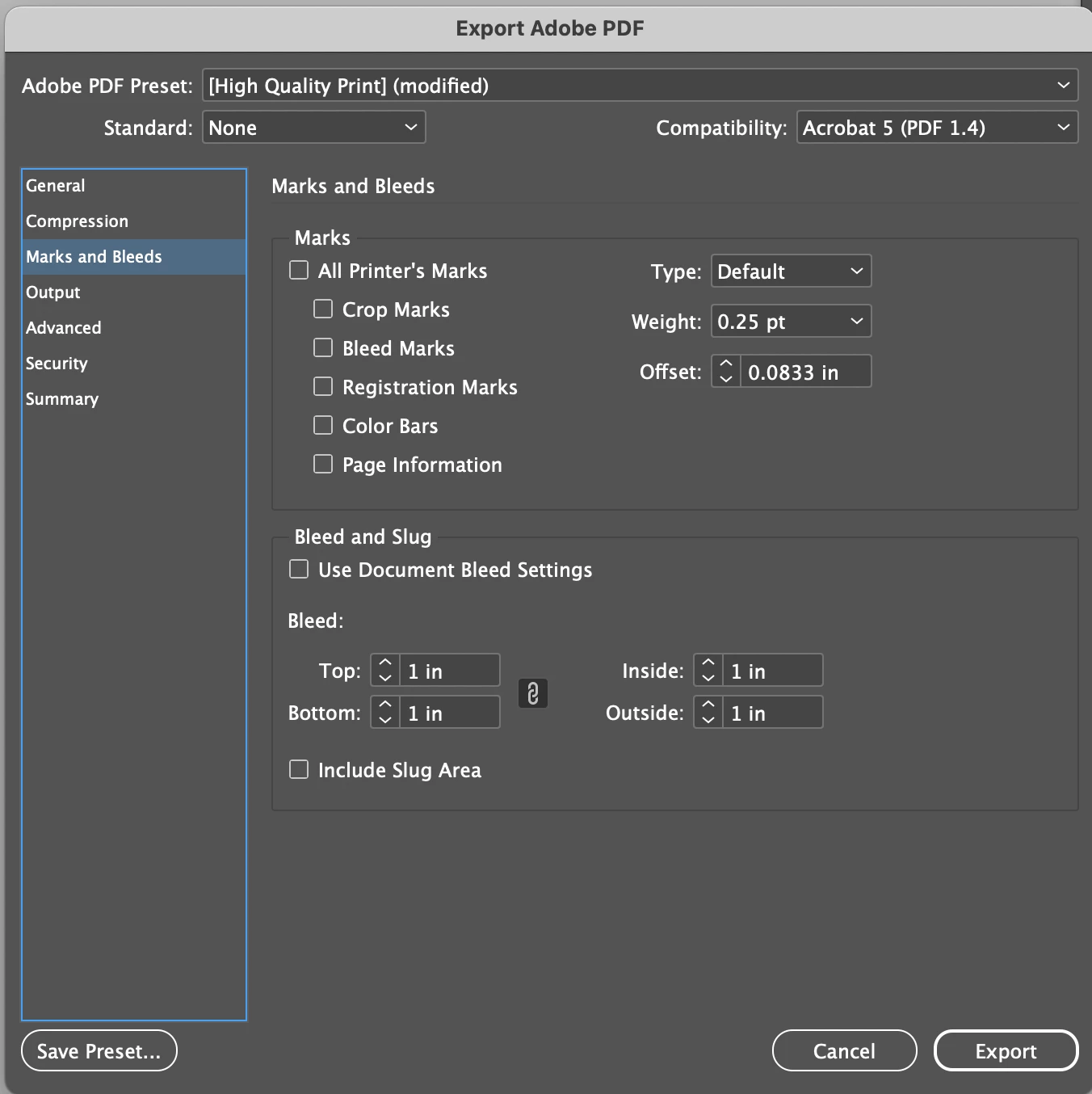Click the Save Preset button

coord(99,1050)
